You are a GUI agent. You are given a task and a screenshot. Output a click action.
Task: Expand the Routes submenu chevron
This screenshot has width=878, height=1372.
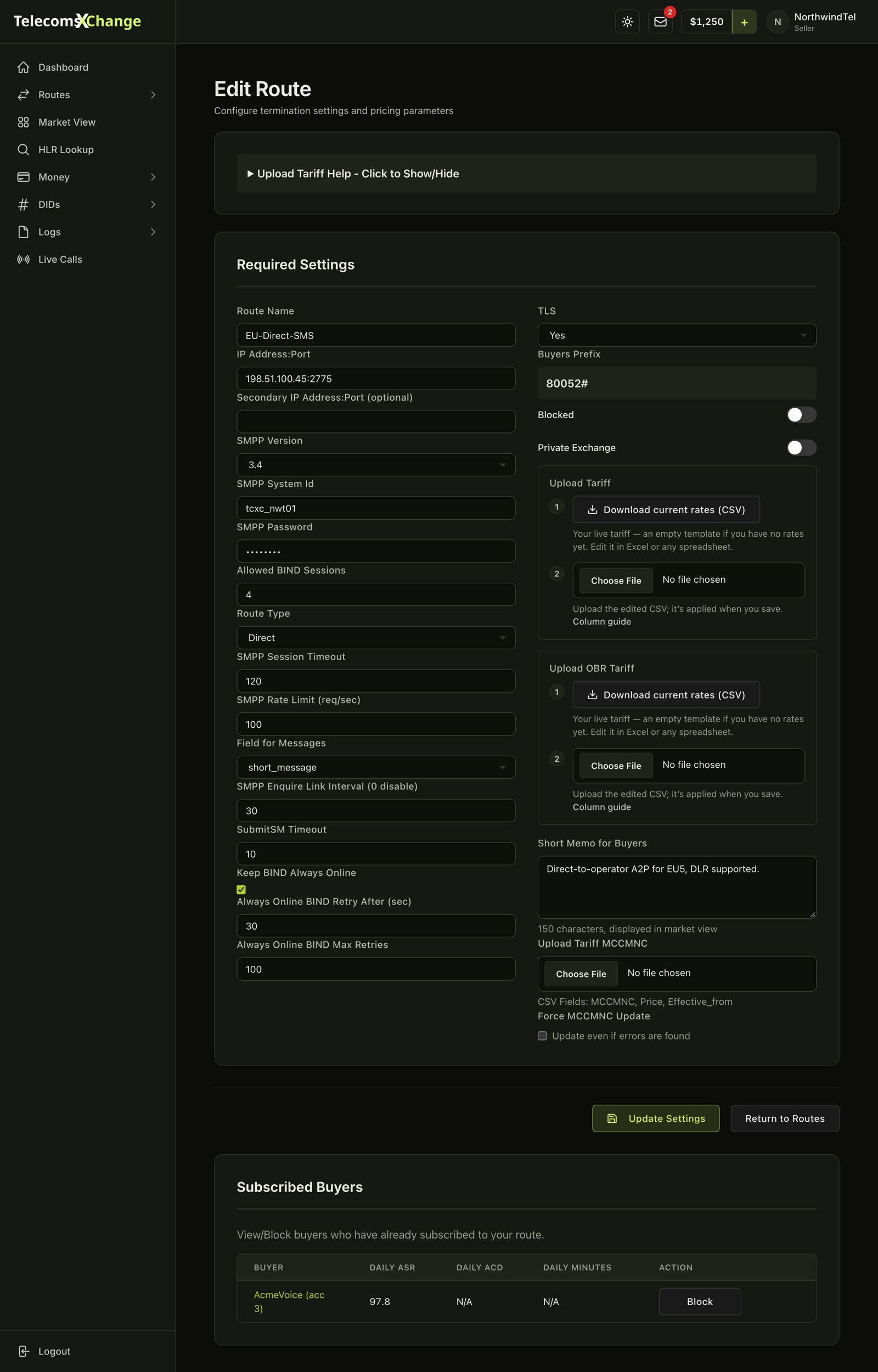point(153,94)
